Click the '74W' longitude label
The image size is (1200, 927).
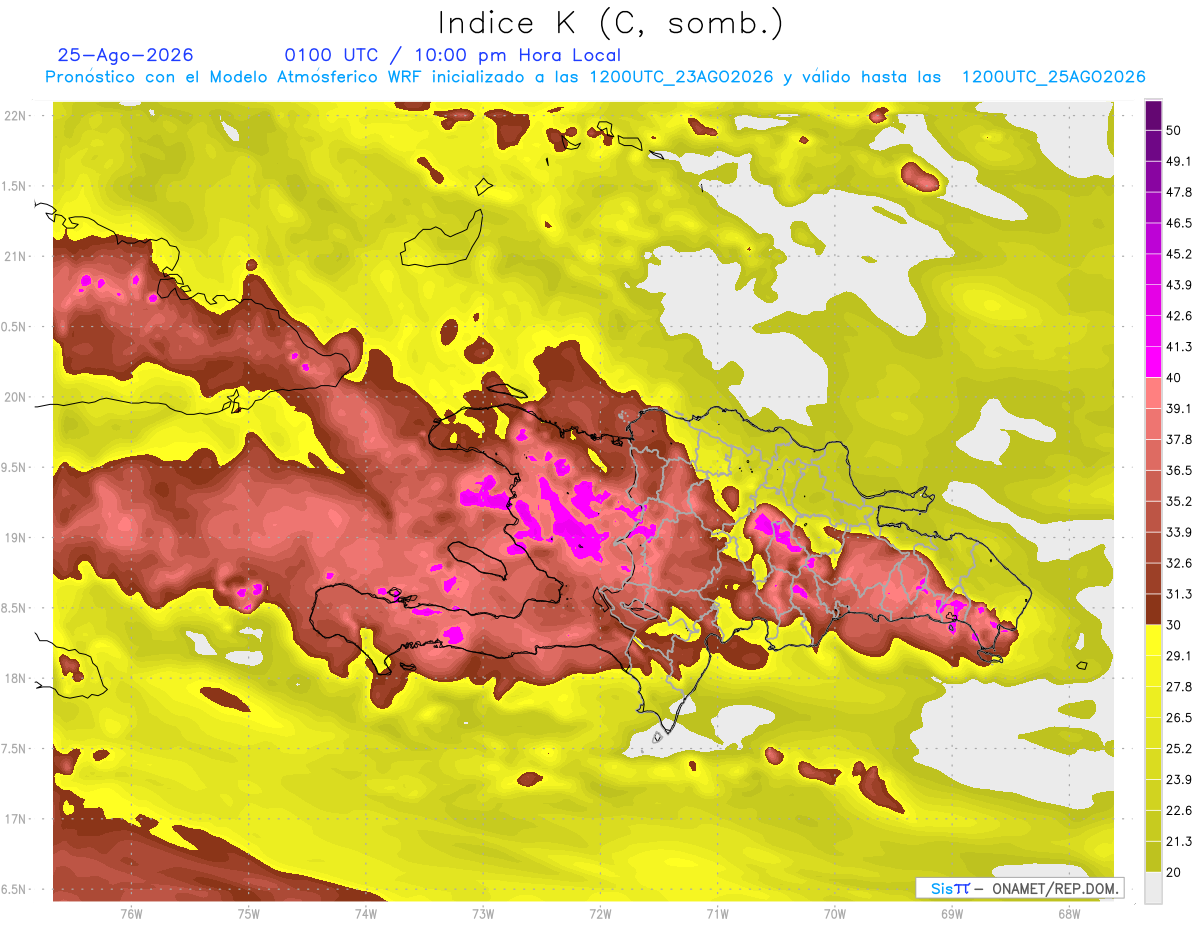click(x=365, y=914)
